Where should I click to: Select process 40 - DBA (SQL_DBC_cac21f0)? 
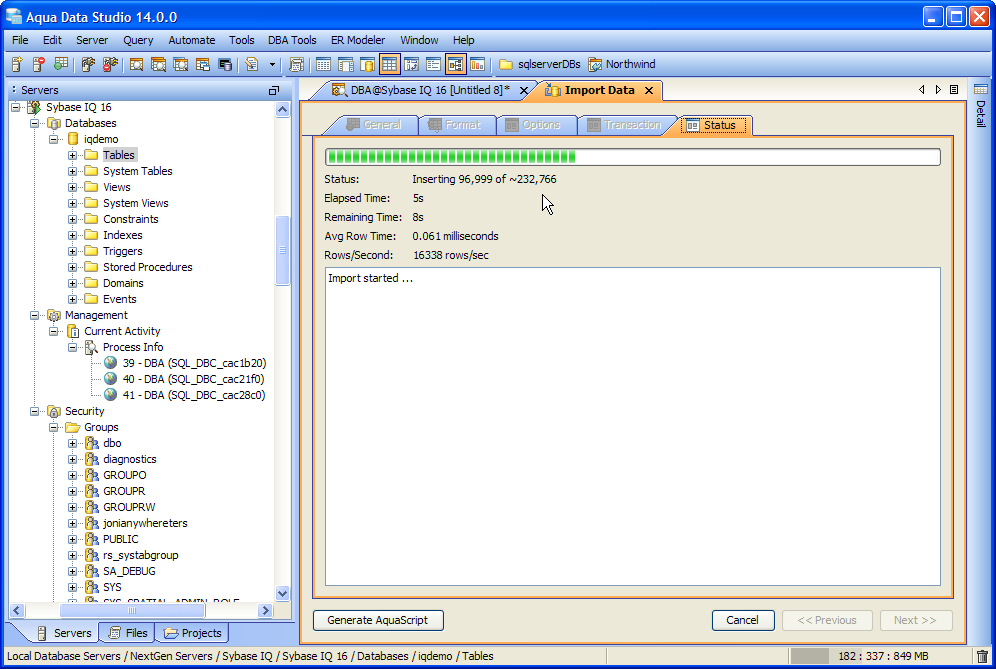pyautogui.click(x=193, y=379)
